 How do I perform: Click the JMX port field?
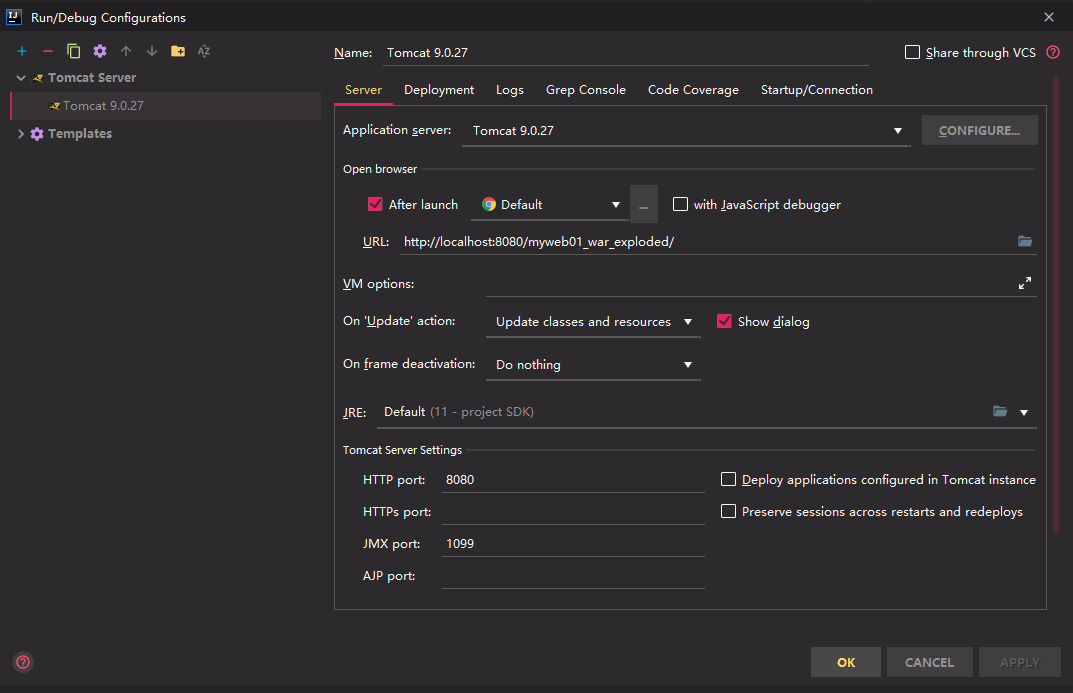click(x=573, y=543)
